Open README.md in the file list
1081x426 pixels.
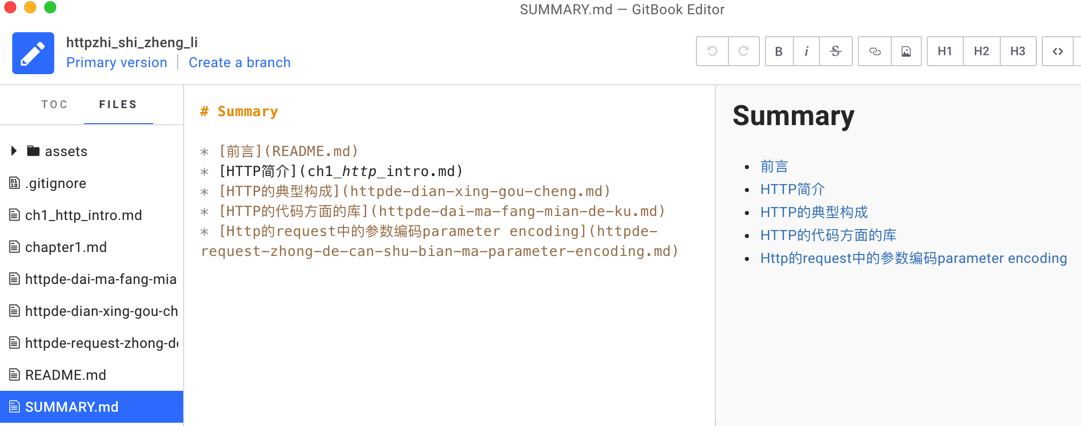click(65, 375)
